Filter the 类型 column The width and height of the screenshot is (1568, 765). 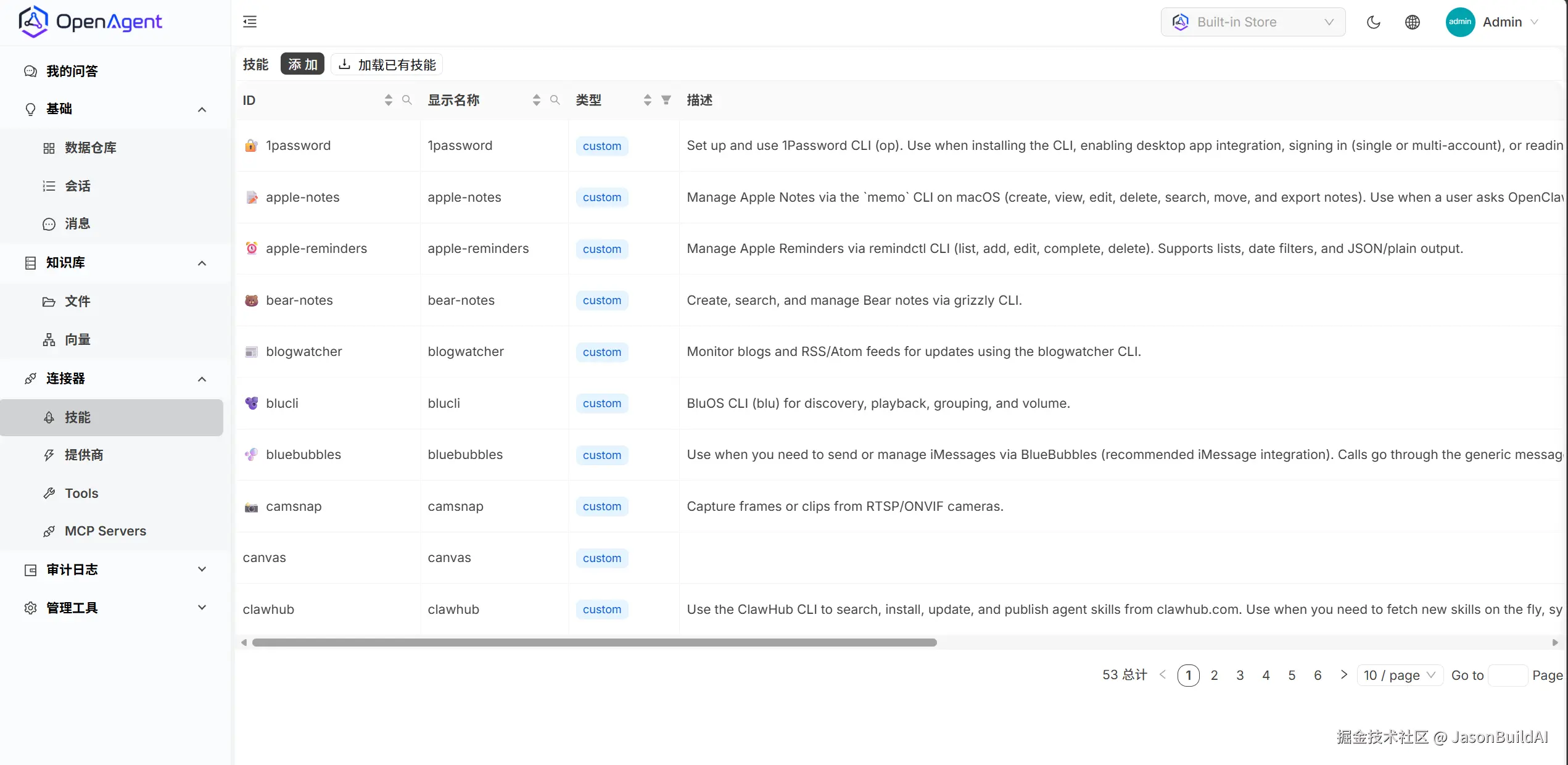(x=666, y=99)
